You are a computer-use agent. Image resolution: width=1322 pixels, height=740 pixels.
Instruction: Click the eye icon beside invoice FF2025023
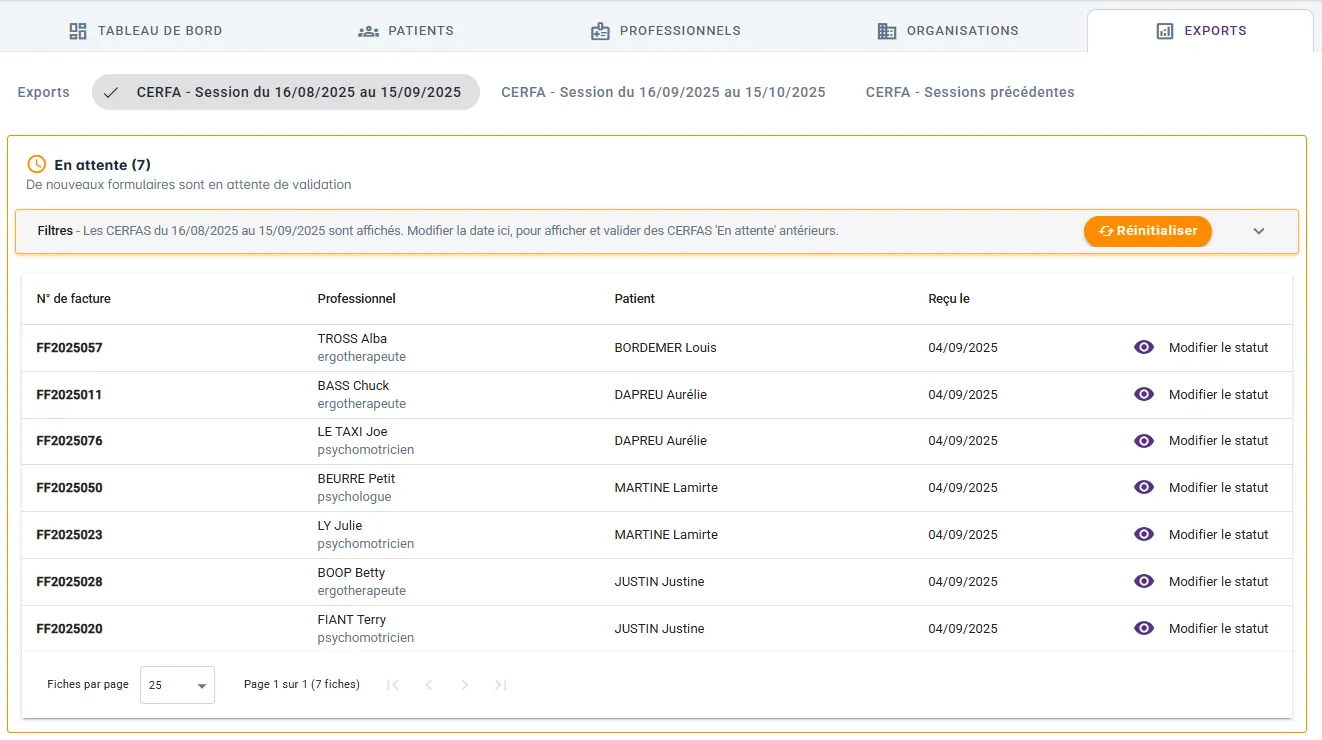pos(1144,535)
